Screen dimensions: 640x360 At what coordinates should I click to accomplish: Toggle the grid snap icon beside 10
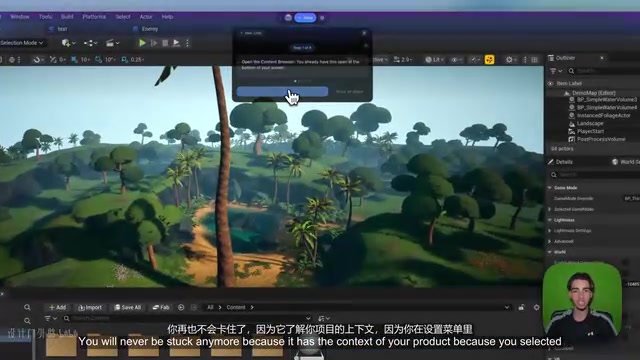(74, 60)
